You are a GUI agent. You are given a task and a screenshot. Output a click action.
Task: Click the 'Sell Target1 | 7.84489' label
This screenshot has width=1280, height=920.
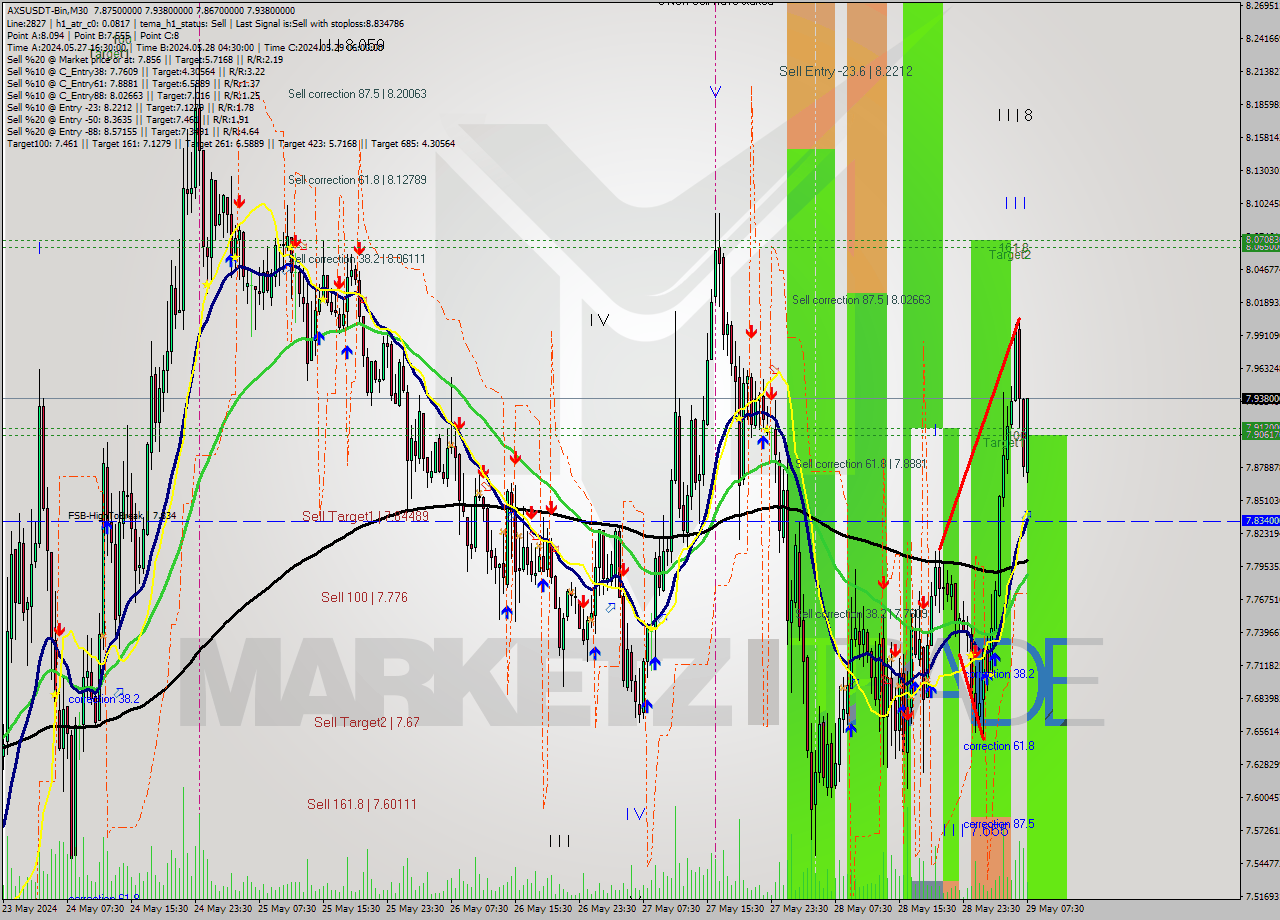(365, 517)
